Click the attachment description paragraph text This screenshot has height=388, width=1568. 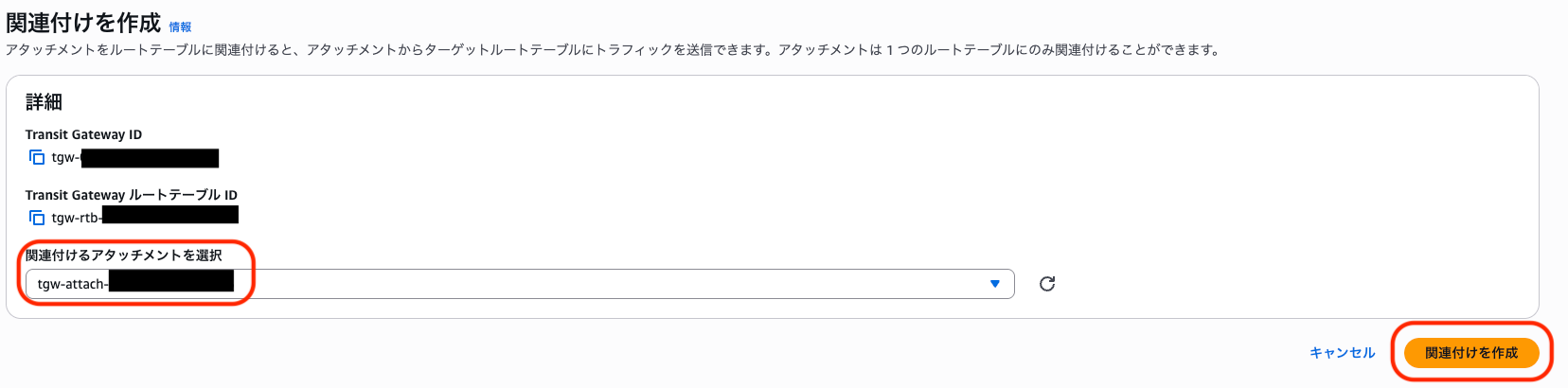(613, 50)
